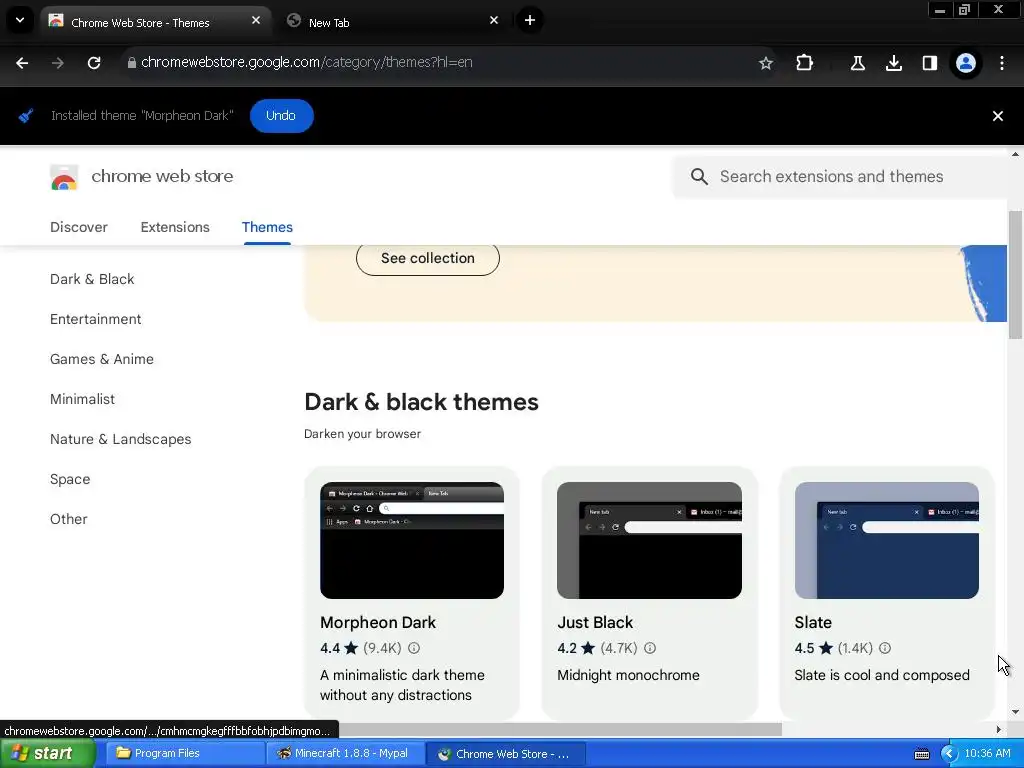Click the address bar URL

click(x=306, y=62)
